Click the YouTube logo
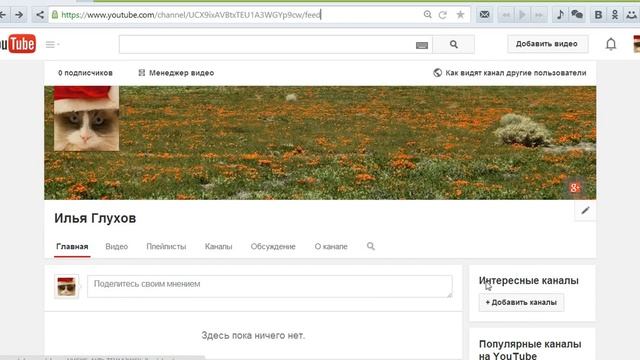Image resolution: width=640 pixels, height=360 pixels. (x=18, y=44)
